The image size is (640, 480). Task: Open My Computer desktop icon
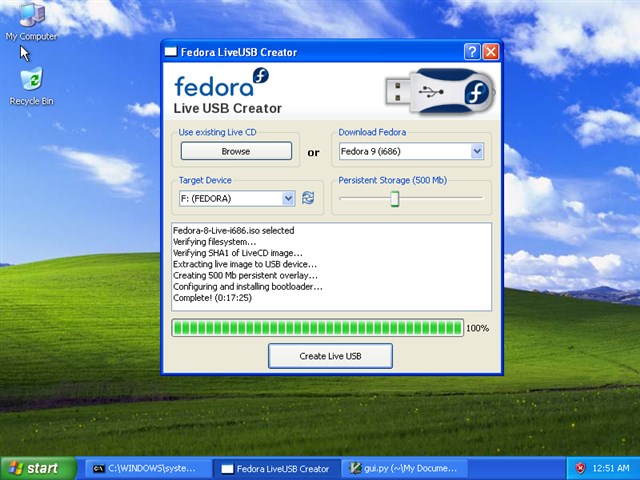(x=31, y=21)
